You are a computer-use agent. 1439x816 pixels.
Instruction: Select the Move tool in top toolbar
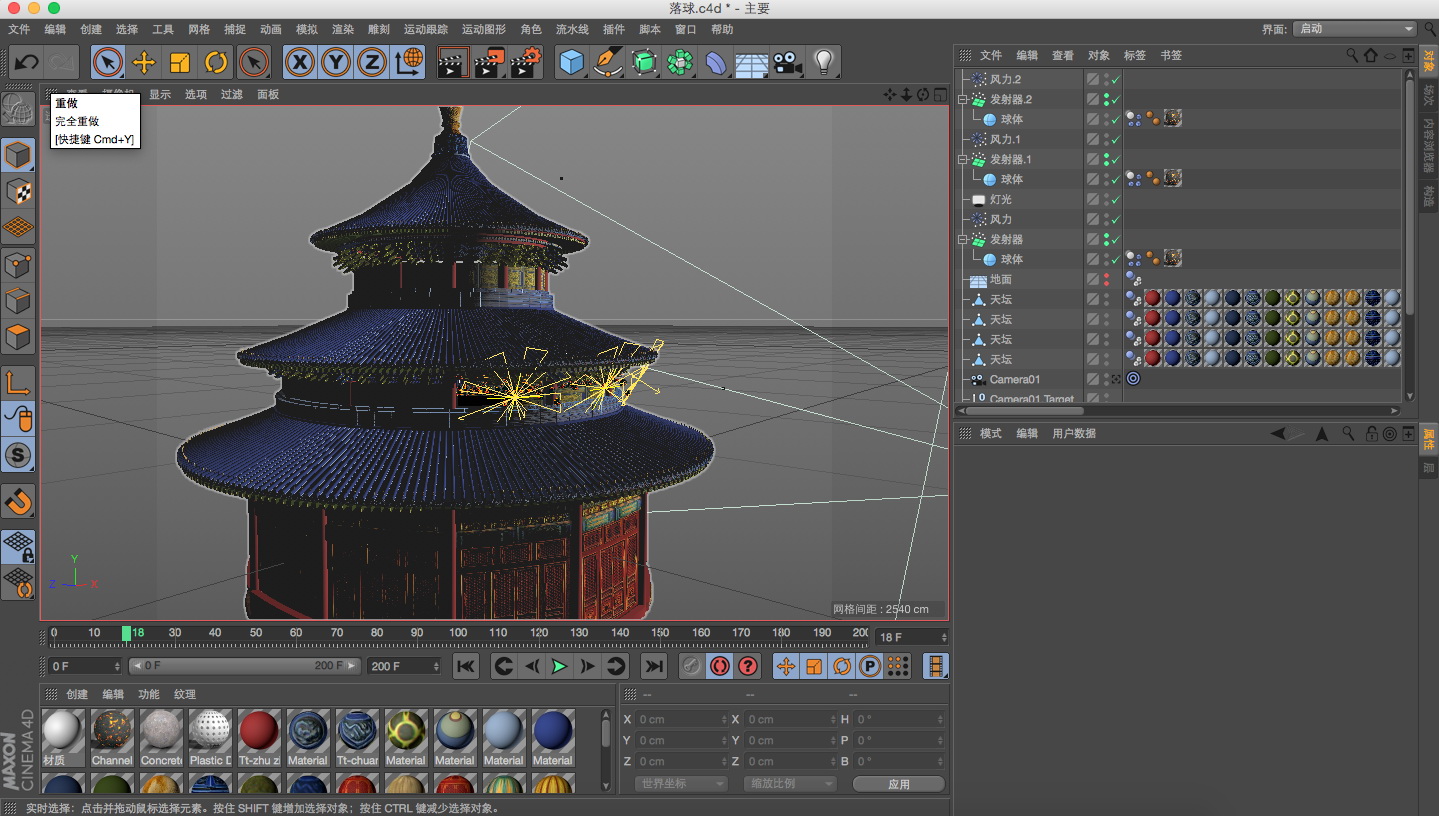(144, 63)
